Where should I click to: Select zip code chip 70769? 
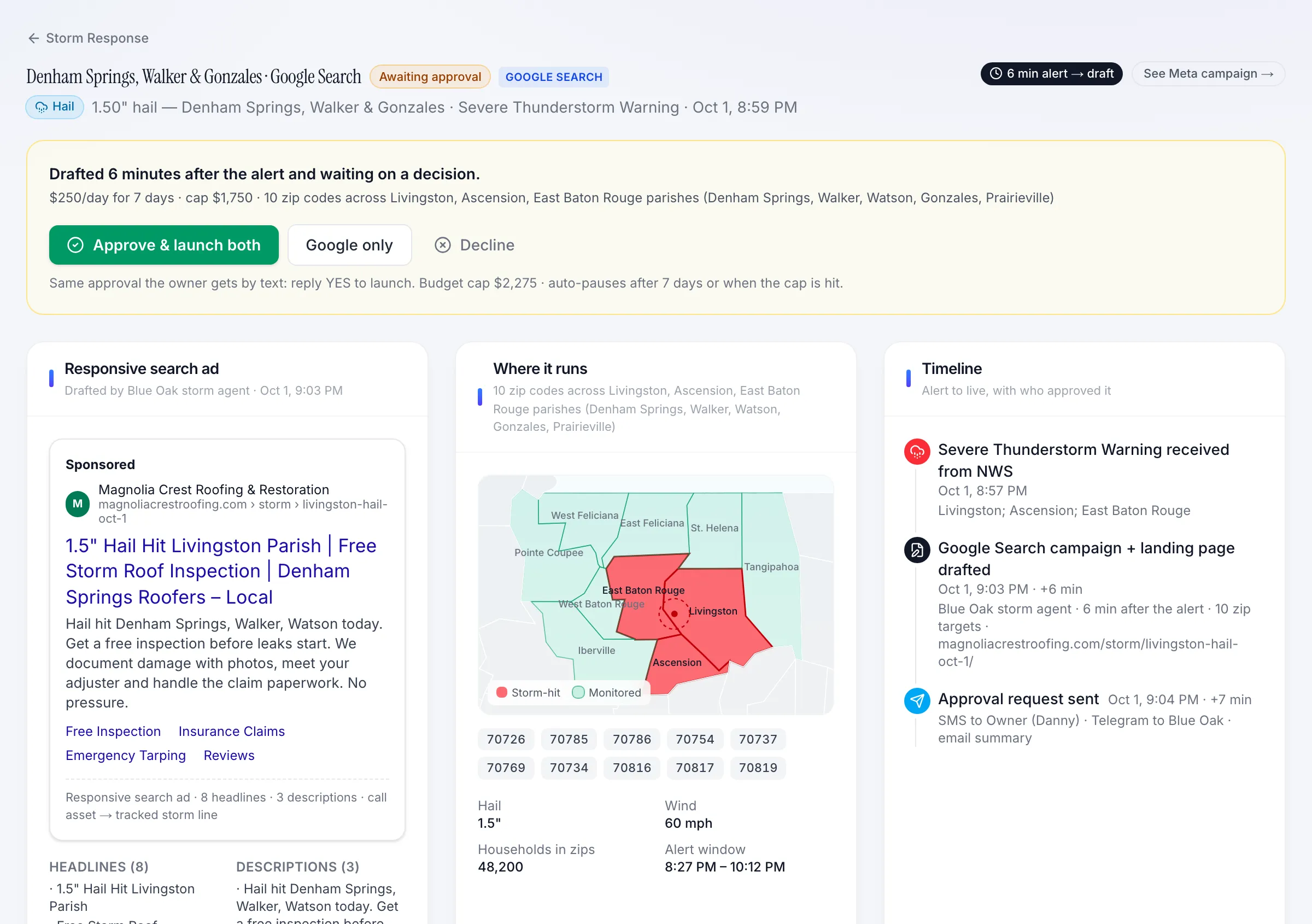pyautogui.click(x=506, y=768)
